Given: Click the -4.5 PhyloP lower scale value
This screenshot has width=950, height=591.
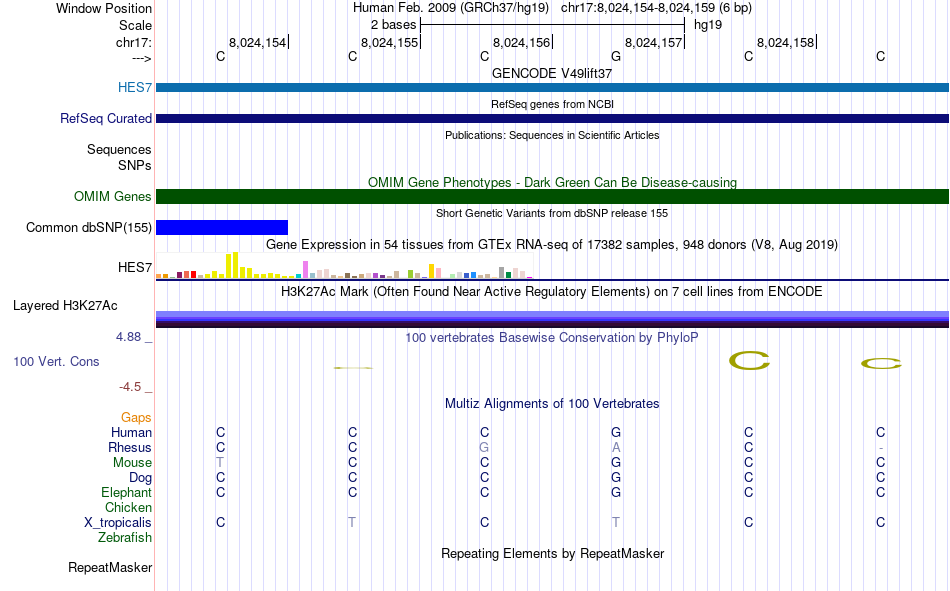Looking at the screenshot, I should [130, 387].
